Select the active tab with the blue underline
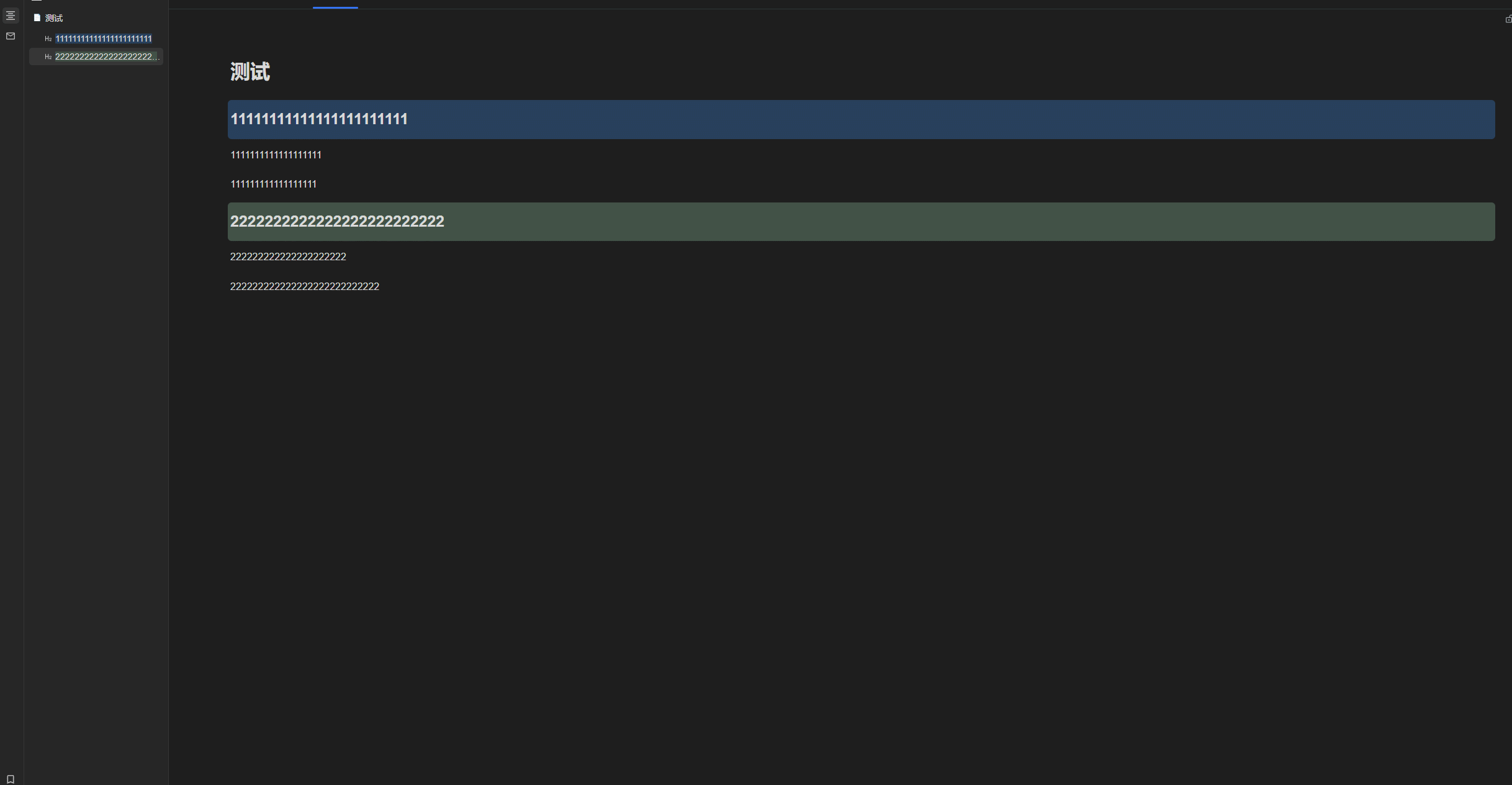The image size is (1512, 785). coord(335,4)
